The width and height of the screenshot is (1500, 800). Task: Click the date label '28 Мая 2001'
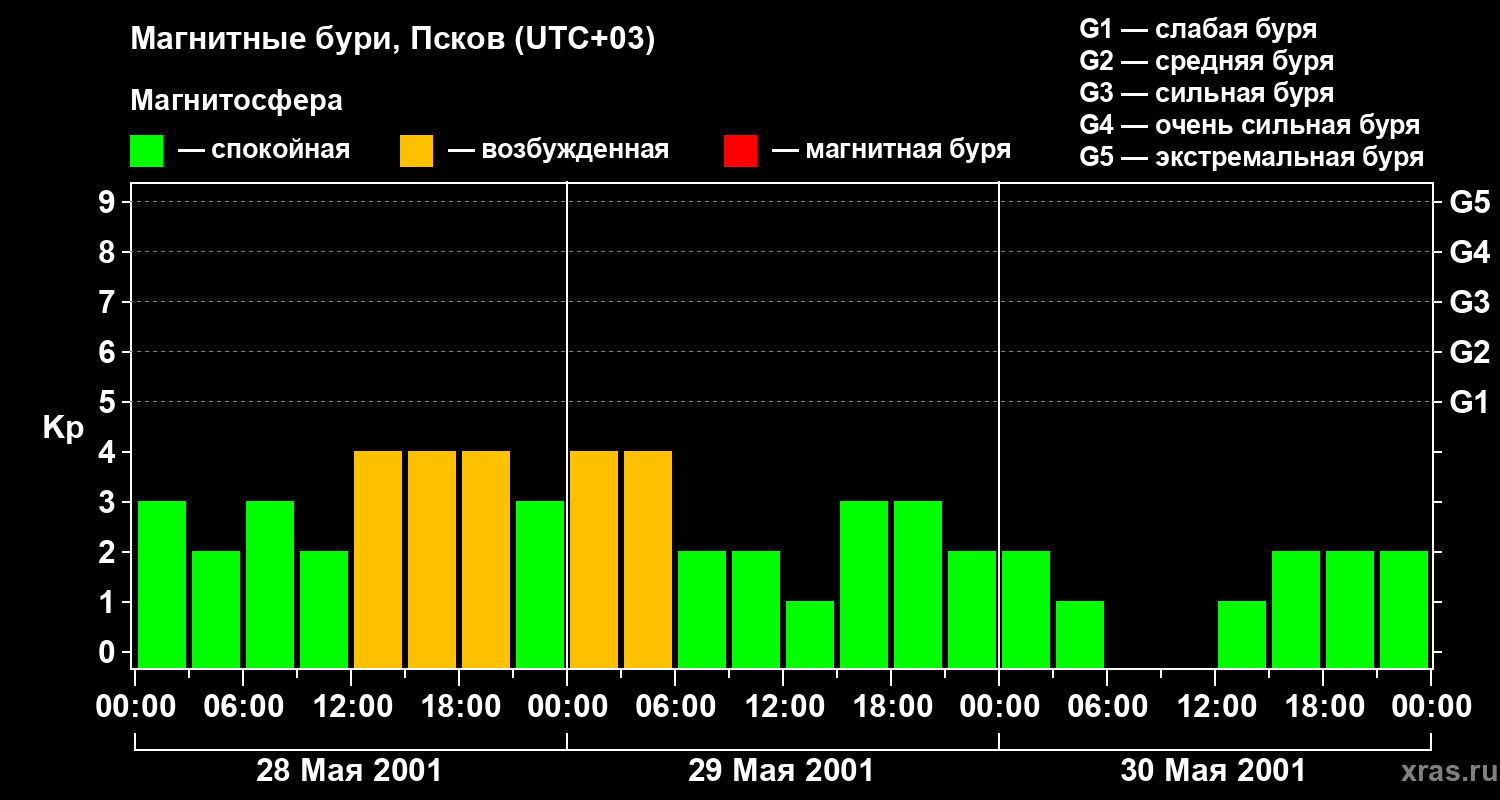tap(349, 770)
